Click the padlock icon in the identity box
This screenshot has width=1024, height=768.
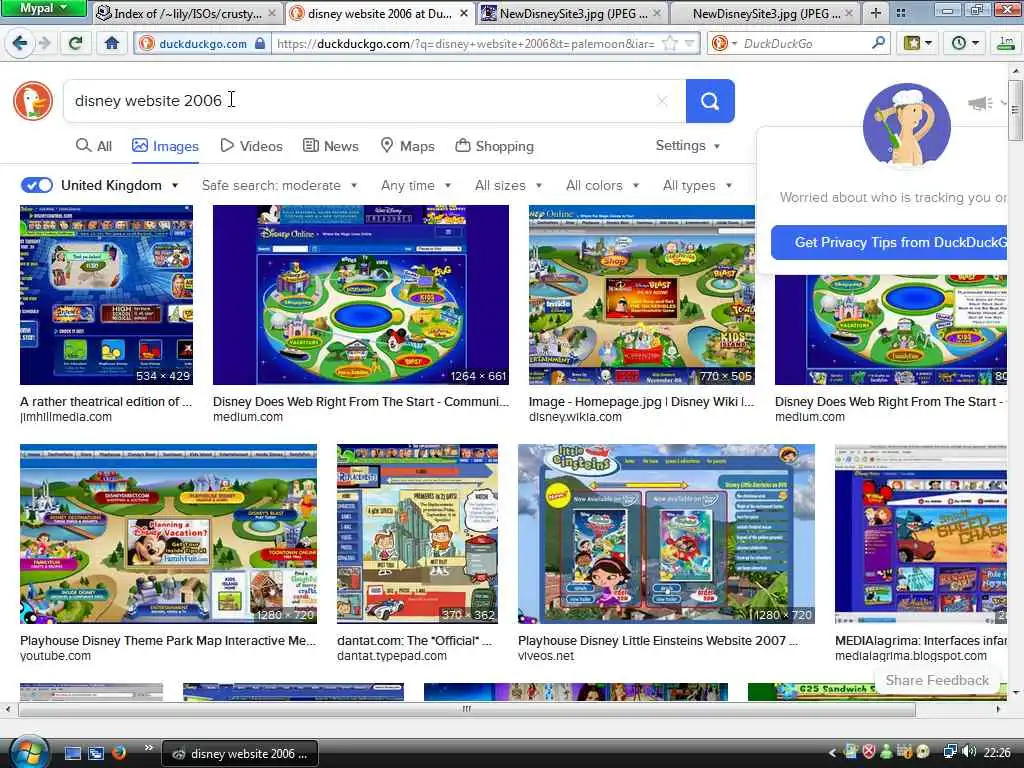(260, 44)
